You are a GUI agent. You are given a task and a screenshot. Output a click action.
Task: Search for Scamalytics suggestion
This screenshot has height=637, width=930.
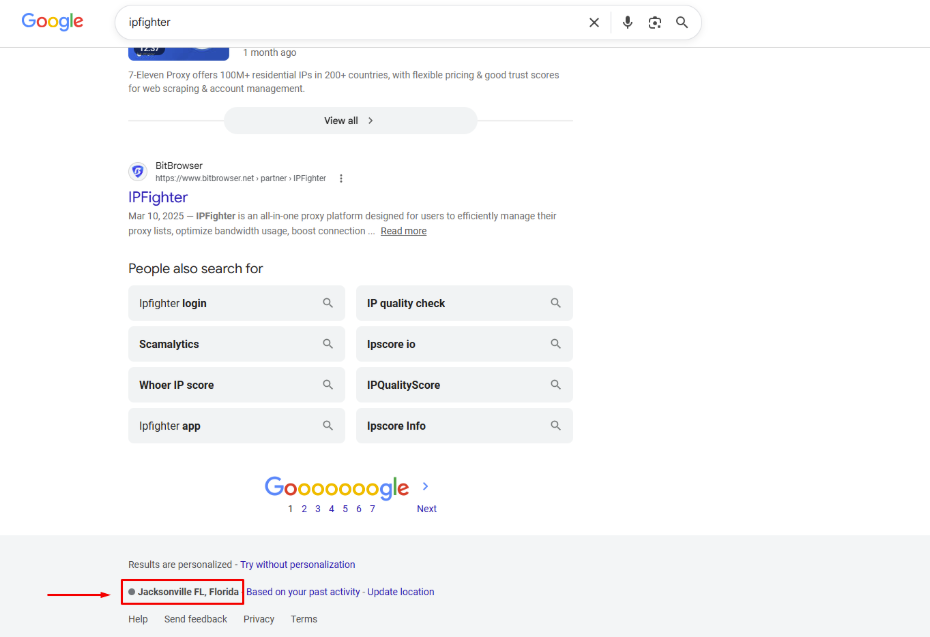236,344
